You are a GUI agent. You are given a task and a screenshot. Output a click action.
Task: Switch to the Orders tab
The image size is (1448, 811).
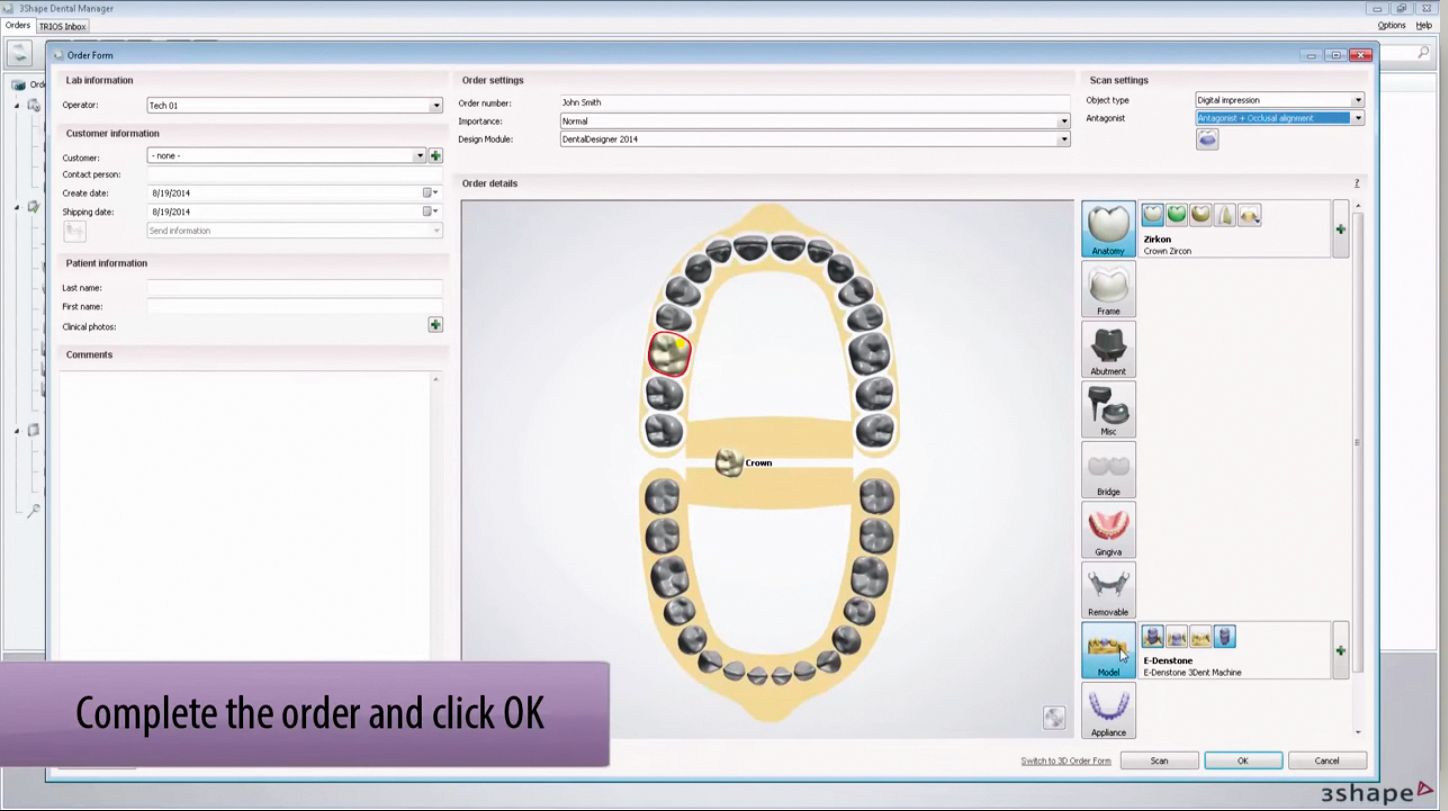point(17,25)
